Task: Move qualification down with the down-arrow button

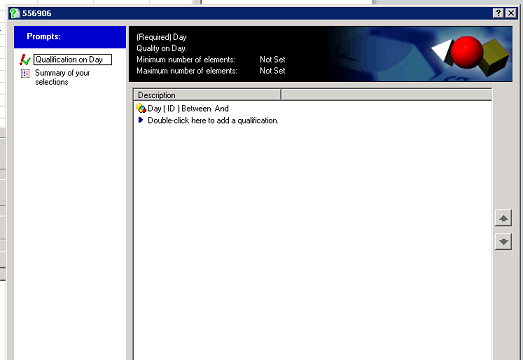Action: point(503,241)
